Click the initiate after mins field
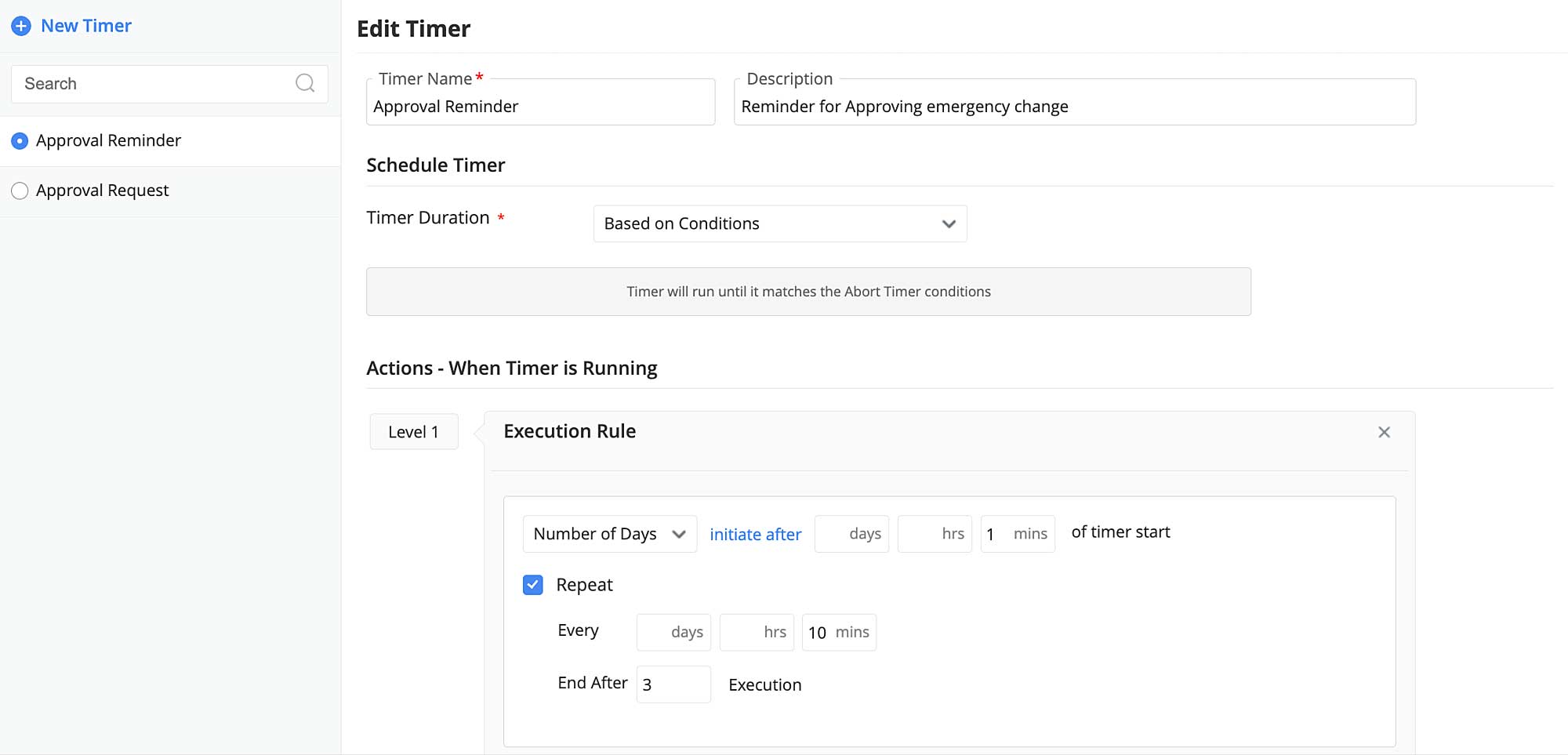This screenshot has width=1568, height=755. pyautogui.click(x=1017, y=534)
